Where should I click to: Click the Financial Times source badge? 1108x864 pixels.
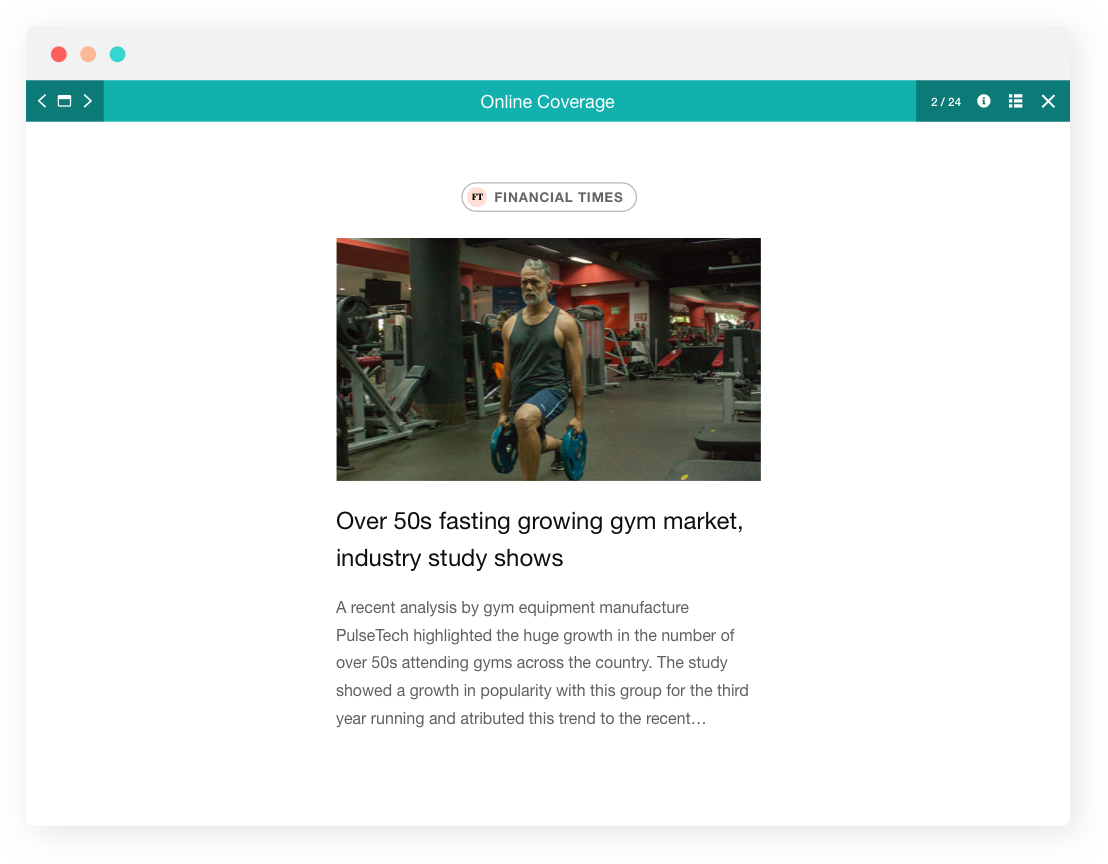pyautogui.click(x=549, y=197)
